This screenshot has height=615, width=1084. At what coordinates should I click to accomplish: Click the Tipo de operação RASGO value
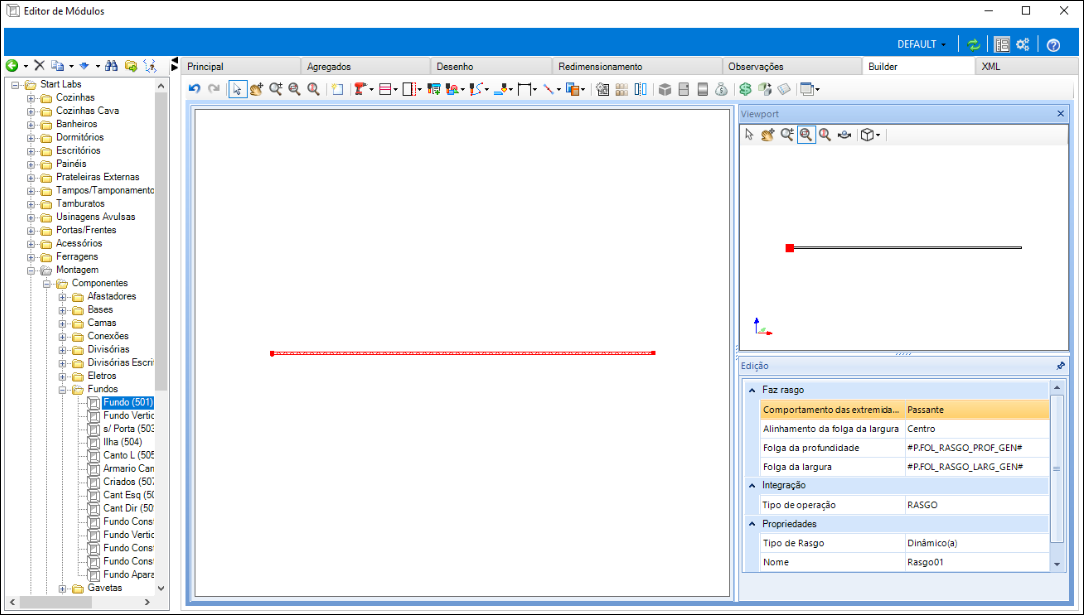[x=977, y=505]
